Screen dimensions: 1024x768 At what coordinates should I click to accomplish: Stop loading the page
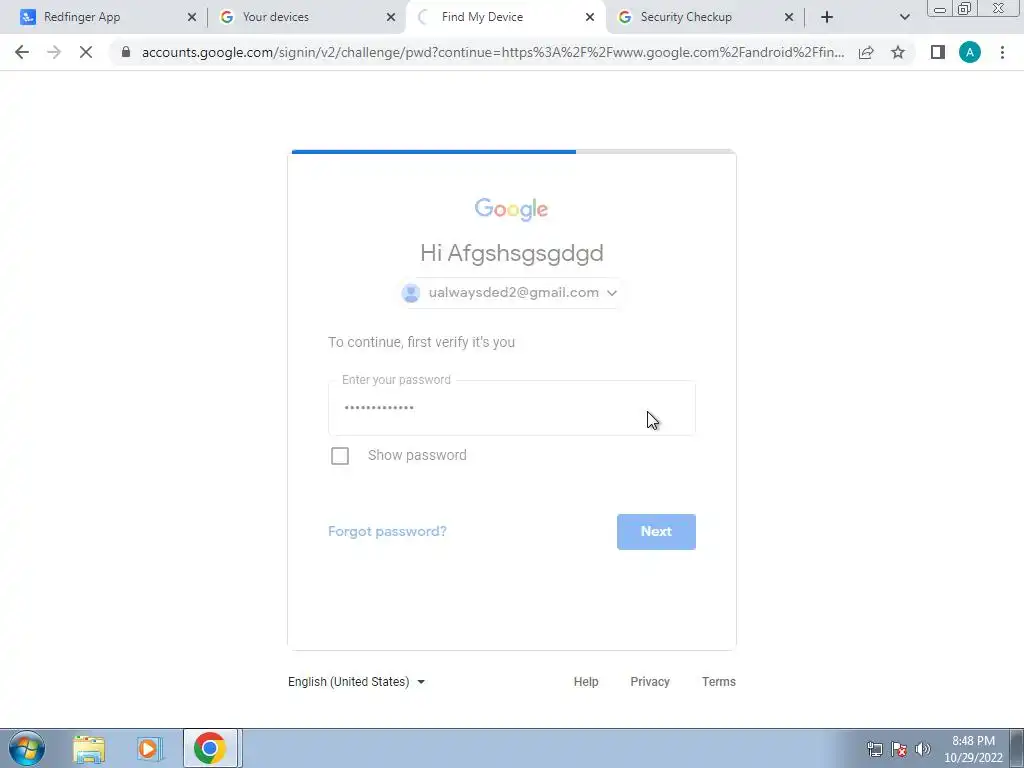(x=86, y=52)
